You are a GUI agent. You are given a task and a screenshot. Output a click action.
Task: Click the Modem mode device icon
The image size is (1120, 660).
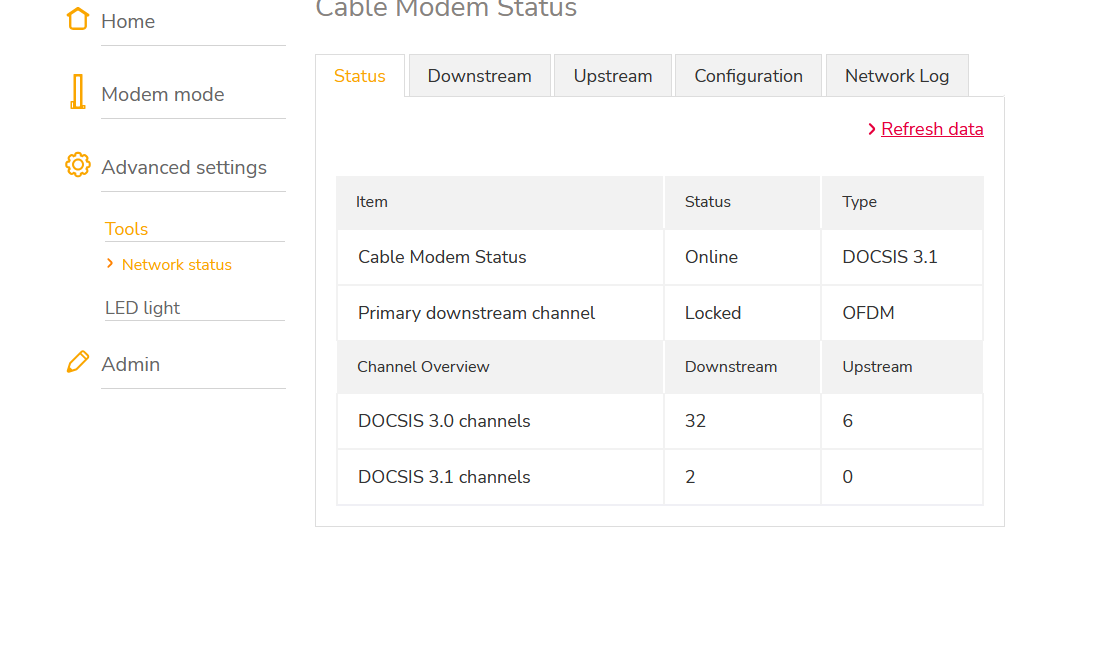(x=77, y=92)
